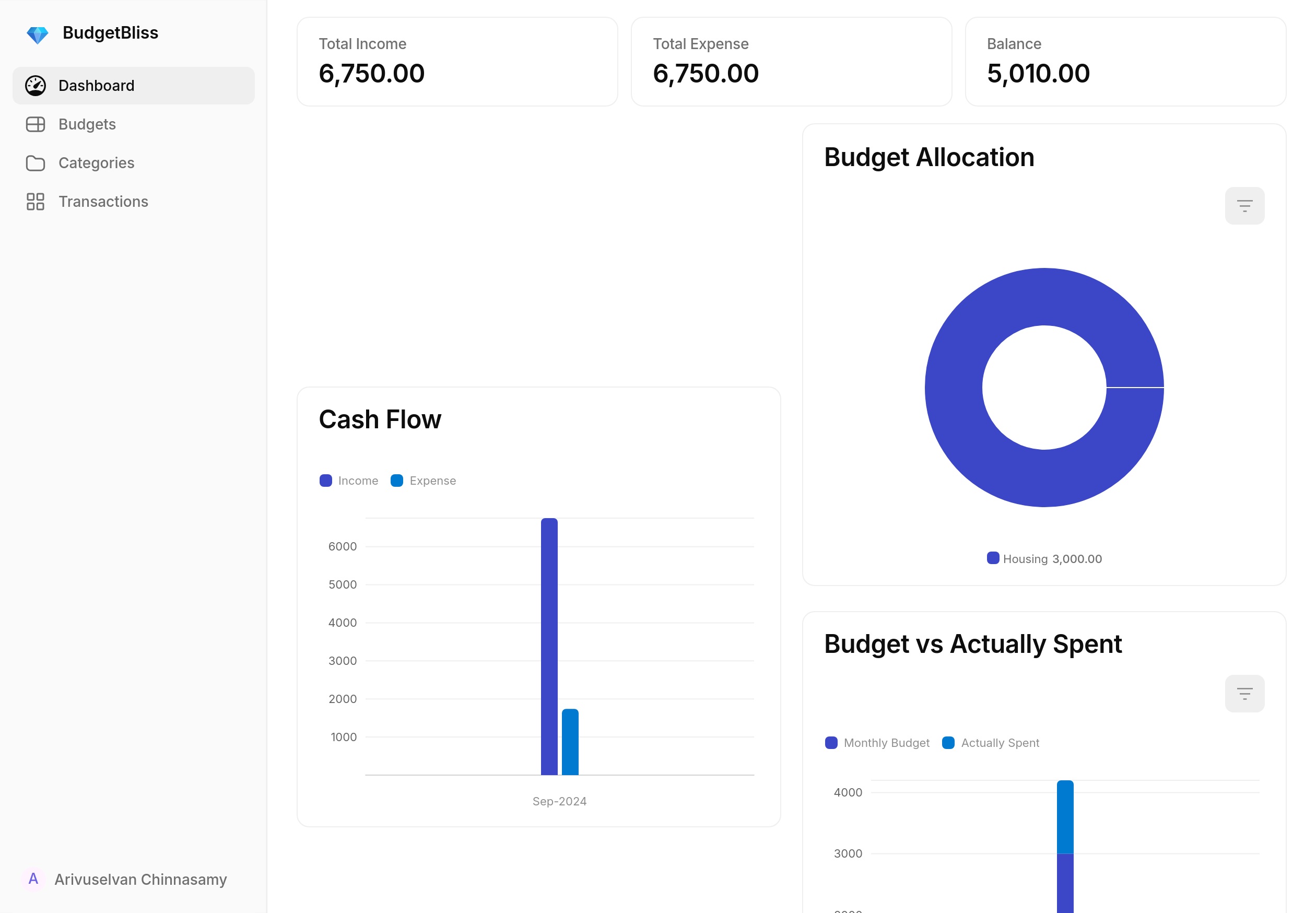Image resolution: width=1316 pixels, height=913 pixels.
Task: Open the Budget Allocation filter icon
Action: click(1244, 206)
